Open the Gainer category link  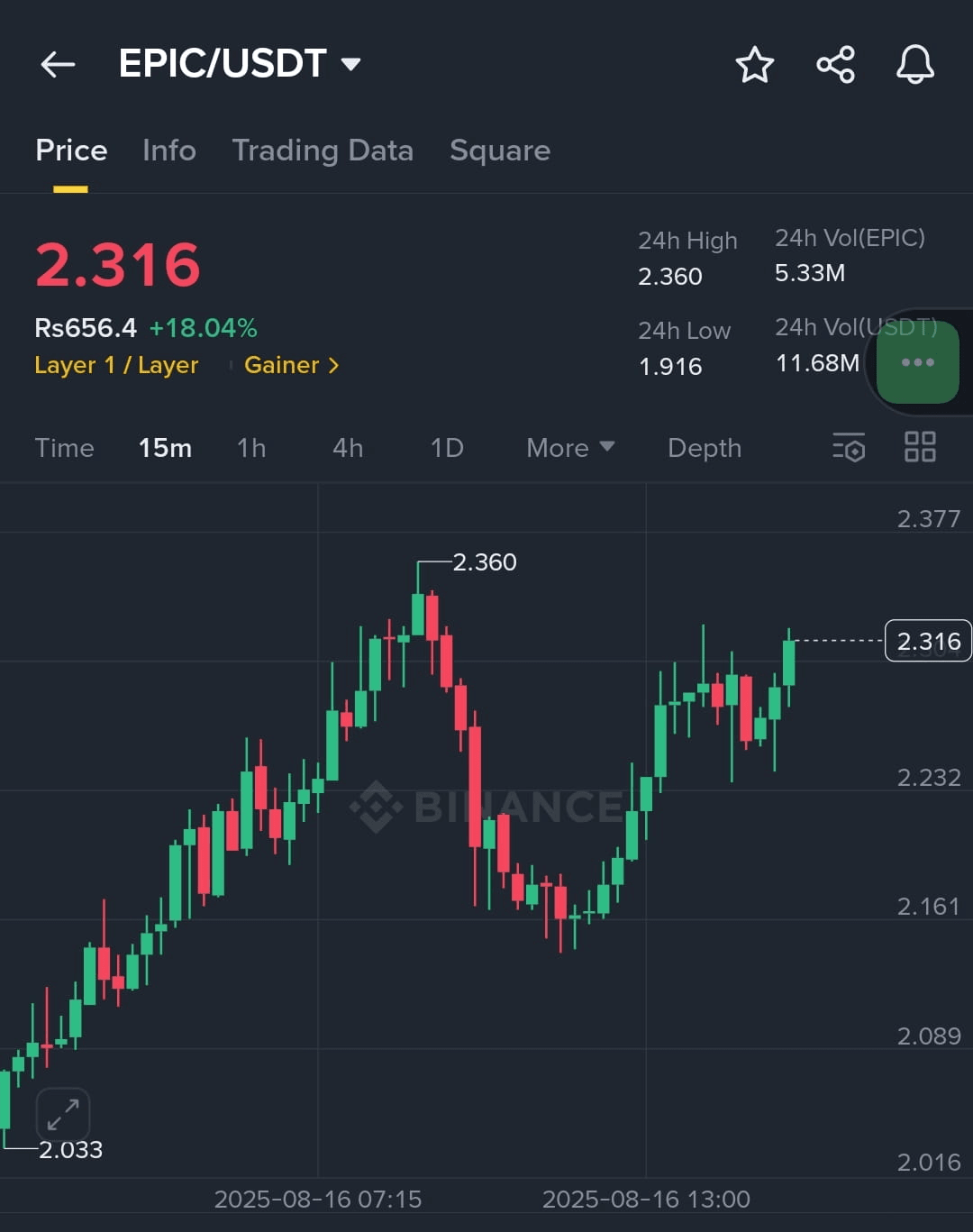(x=292, y=365)
